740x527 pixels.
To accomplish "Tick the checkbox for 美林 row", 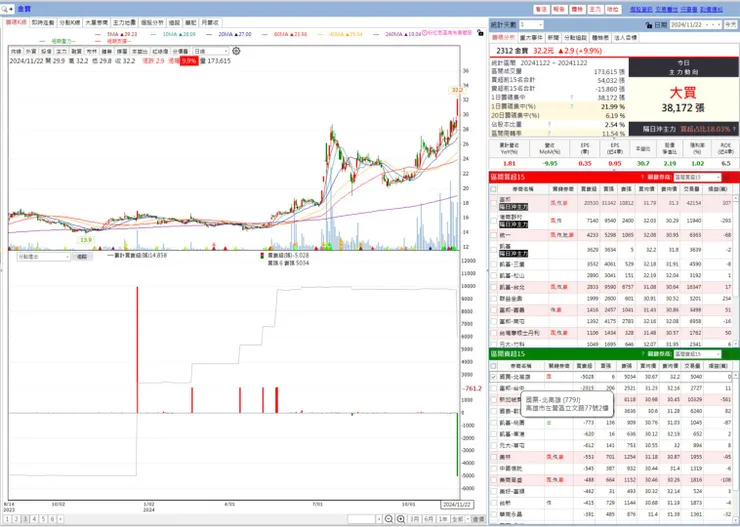I will coord(494,457).
